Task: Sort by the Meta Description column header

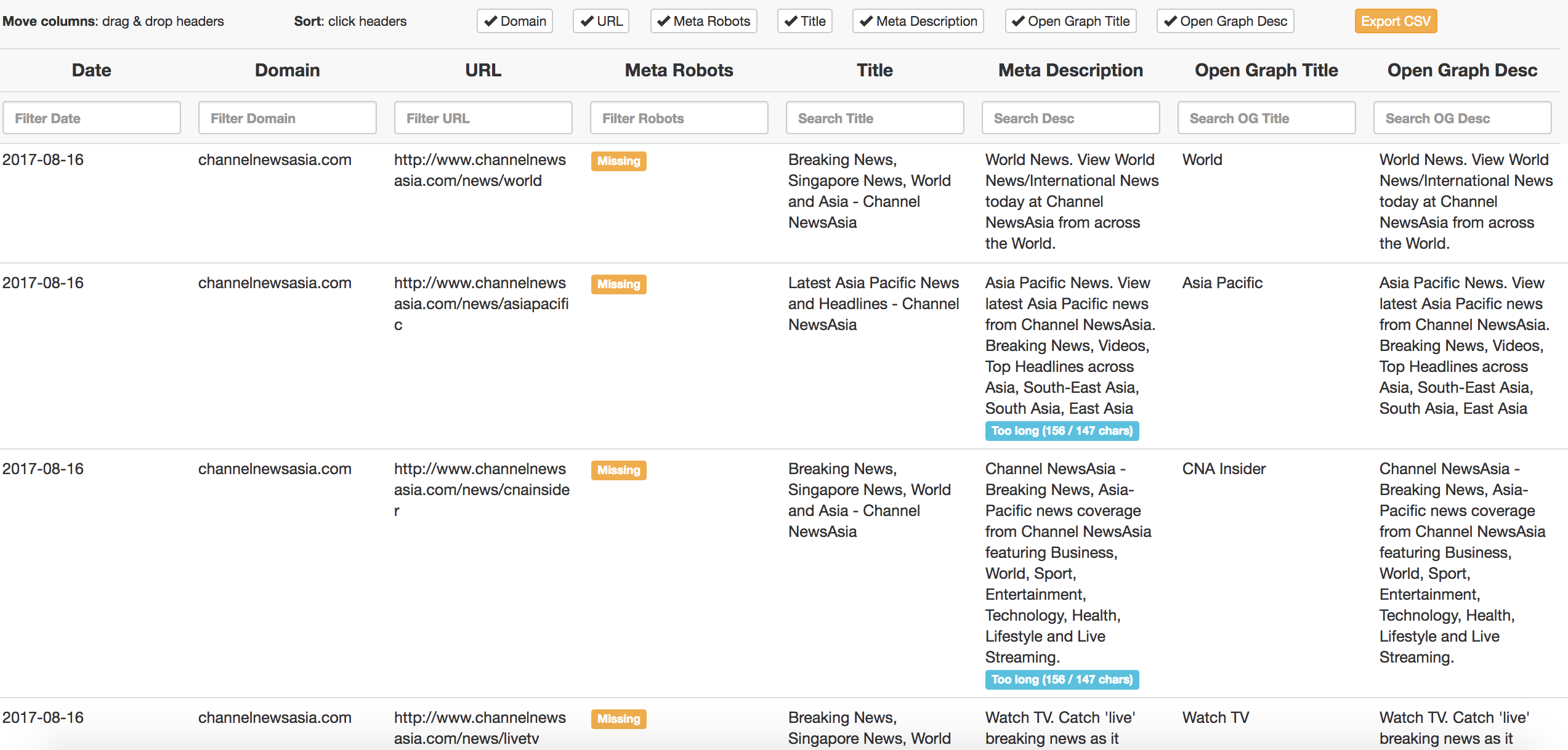Action: point(1071,70)
